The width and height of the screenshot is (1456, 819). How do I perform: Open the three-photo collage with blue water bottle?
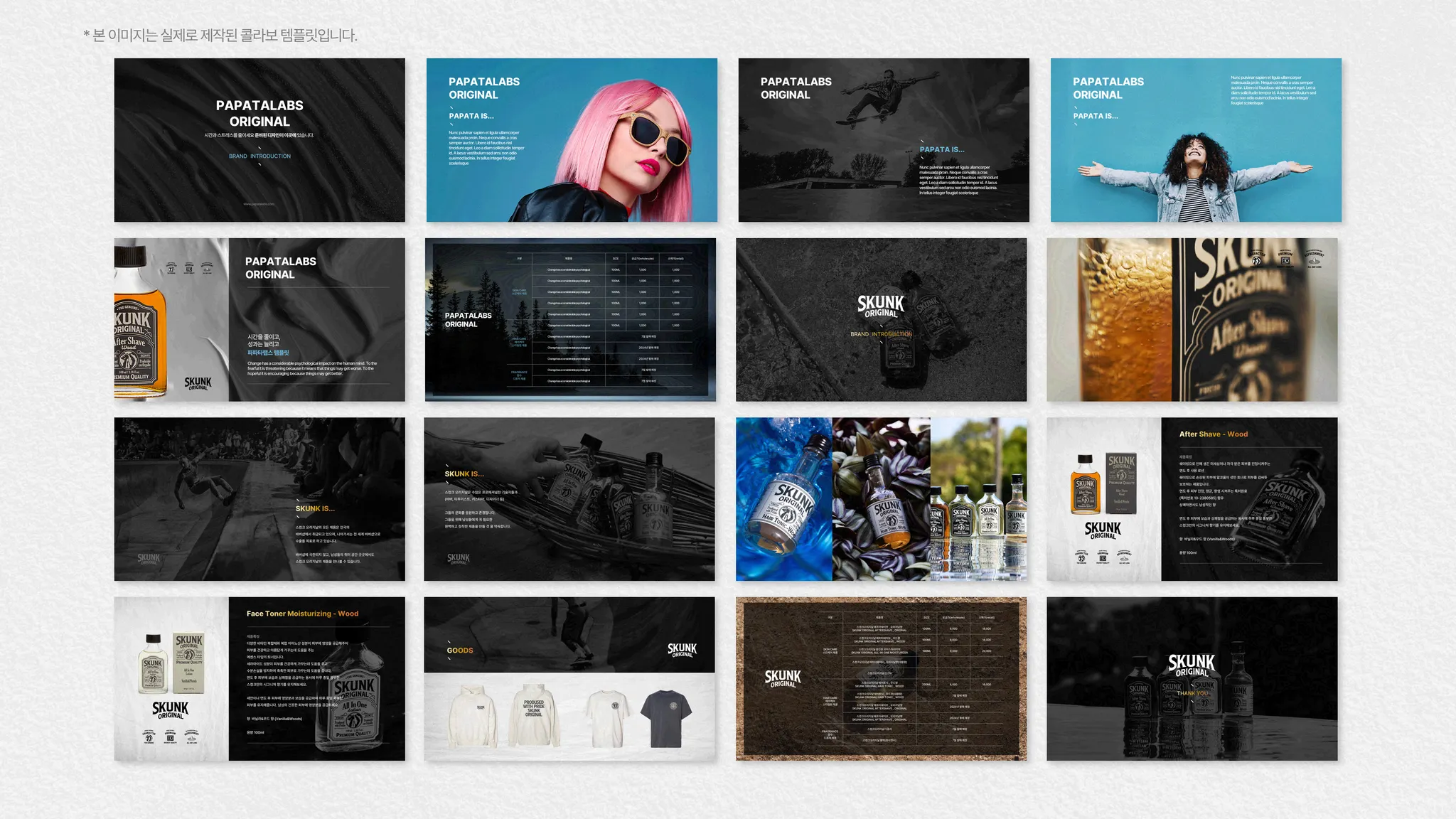coord(881,499)
